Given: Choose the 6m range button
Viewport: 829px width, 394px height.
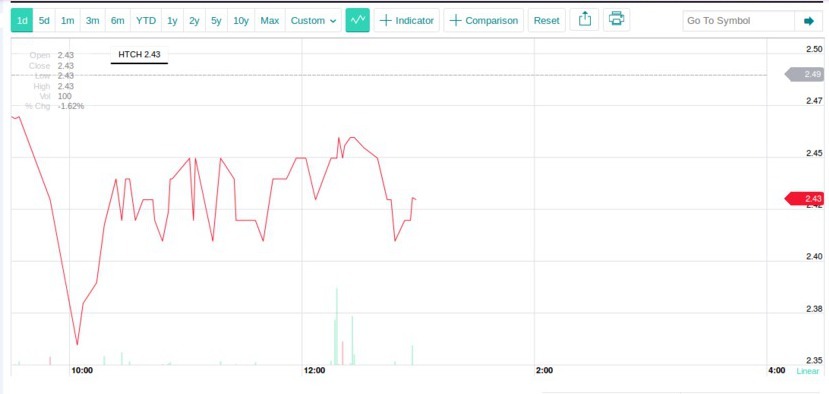Looking at the screenshot, I should pos(117,21).
